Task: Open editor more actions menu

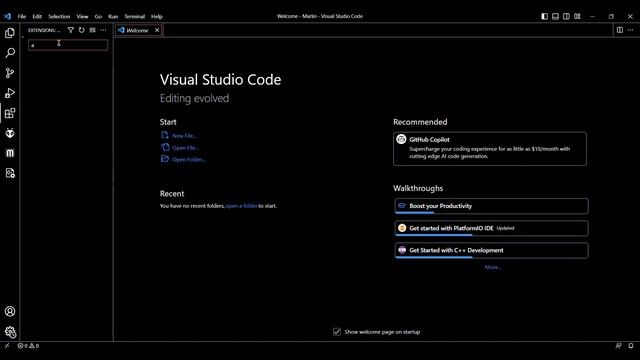Action: coord(631,30)
